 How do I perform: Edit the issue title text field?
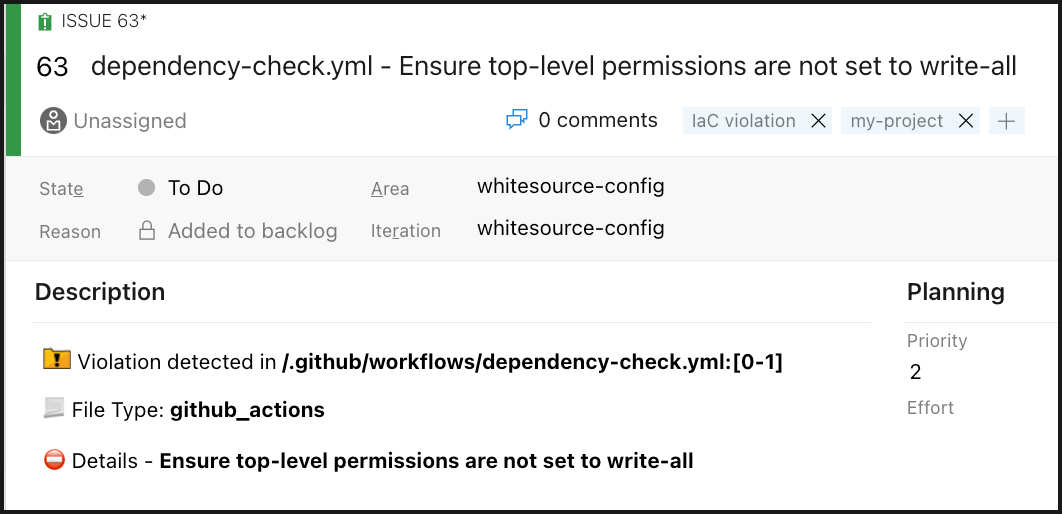coord(553,67)
